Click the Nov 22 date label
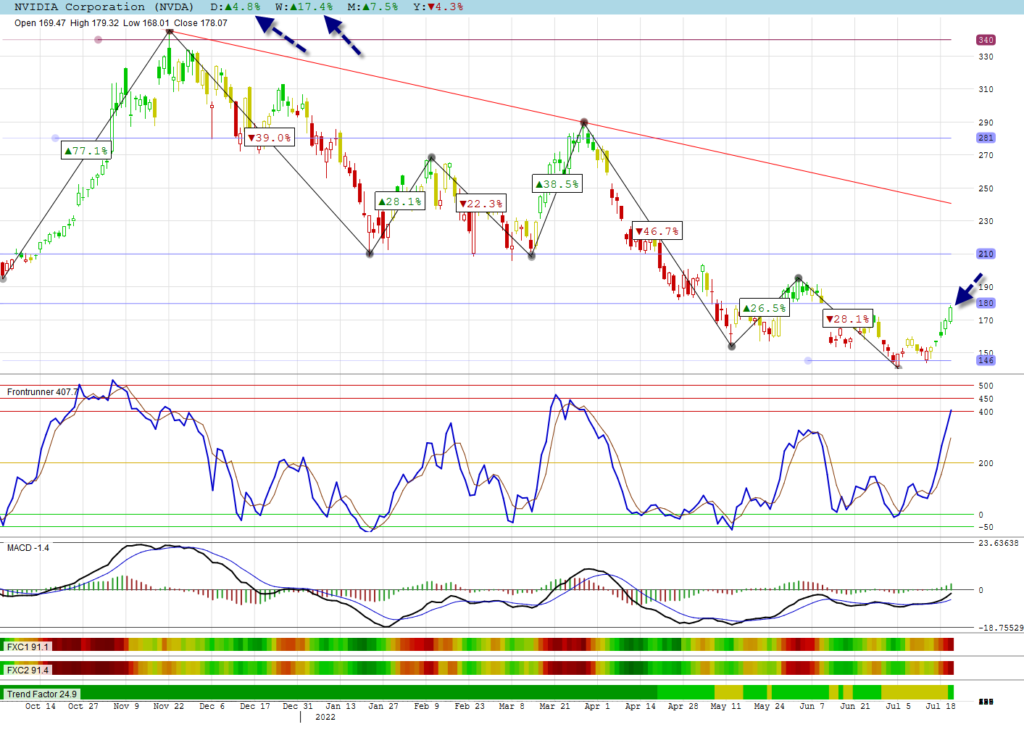1024x735 pixels. pyautogui.click(x=168, y=706)
